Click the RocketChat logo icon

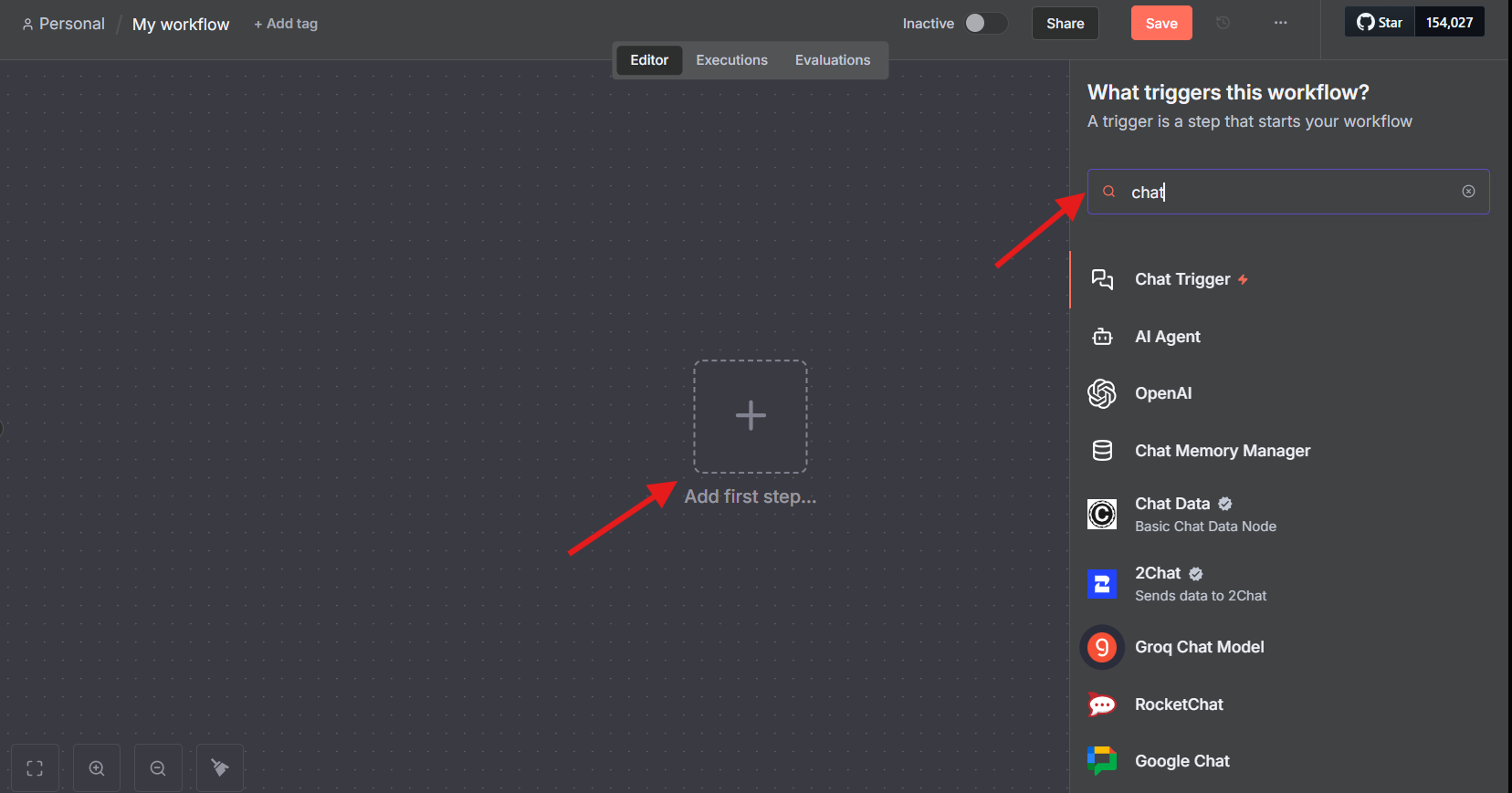click(1102, 704)
